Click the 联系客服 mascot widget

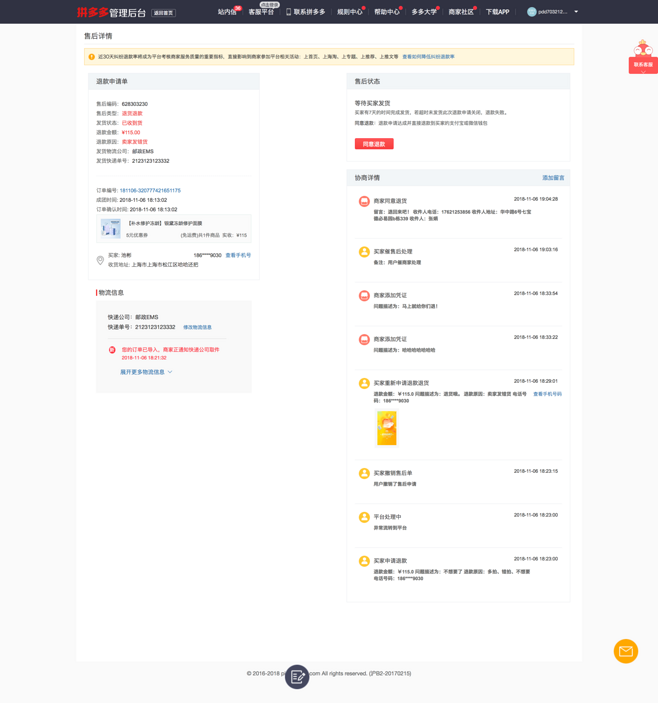pyautogui.click(x=643, y=57)
